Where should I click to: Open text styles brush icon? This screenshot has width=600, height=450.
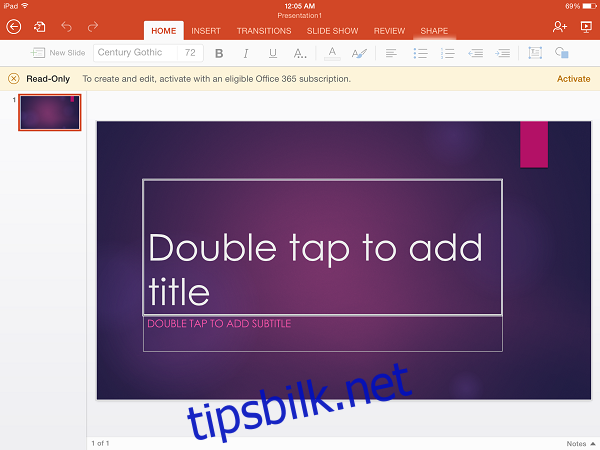click(x=359, y=53)
